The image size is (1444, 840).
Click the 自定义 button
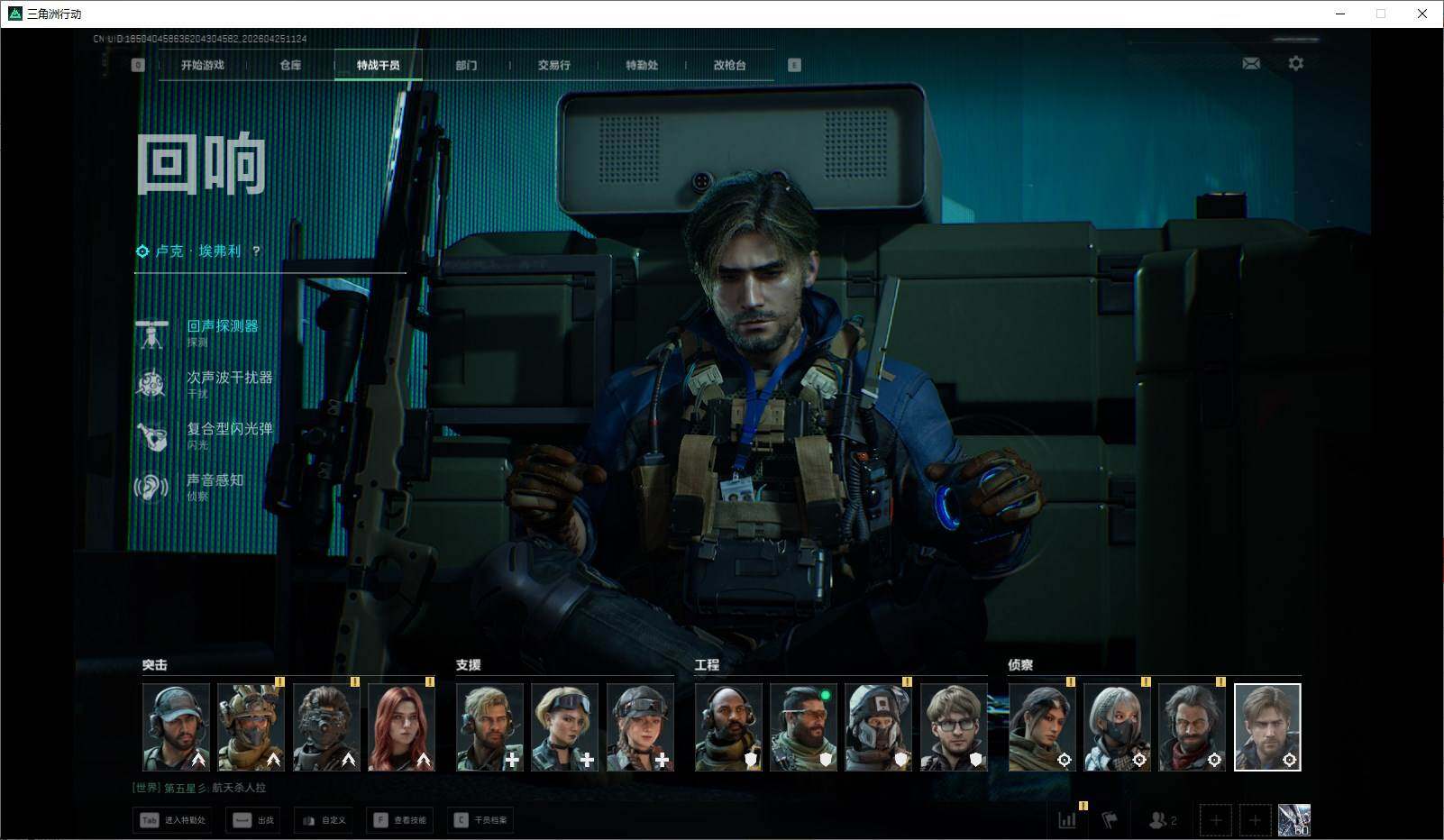point(324,820)
